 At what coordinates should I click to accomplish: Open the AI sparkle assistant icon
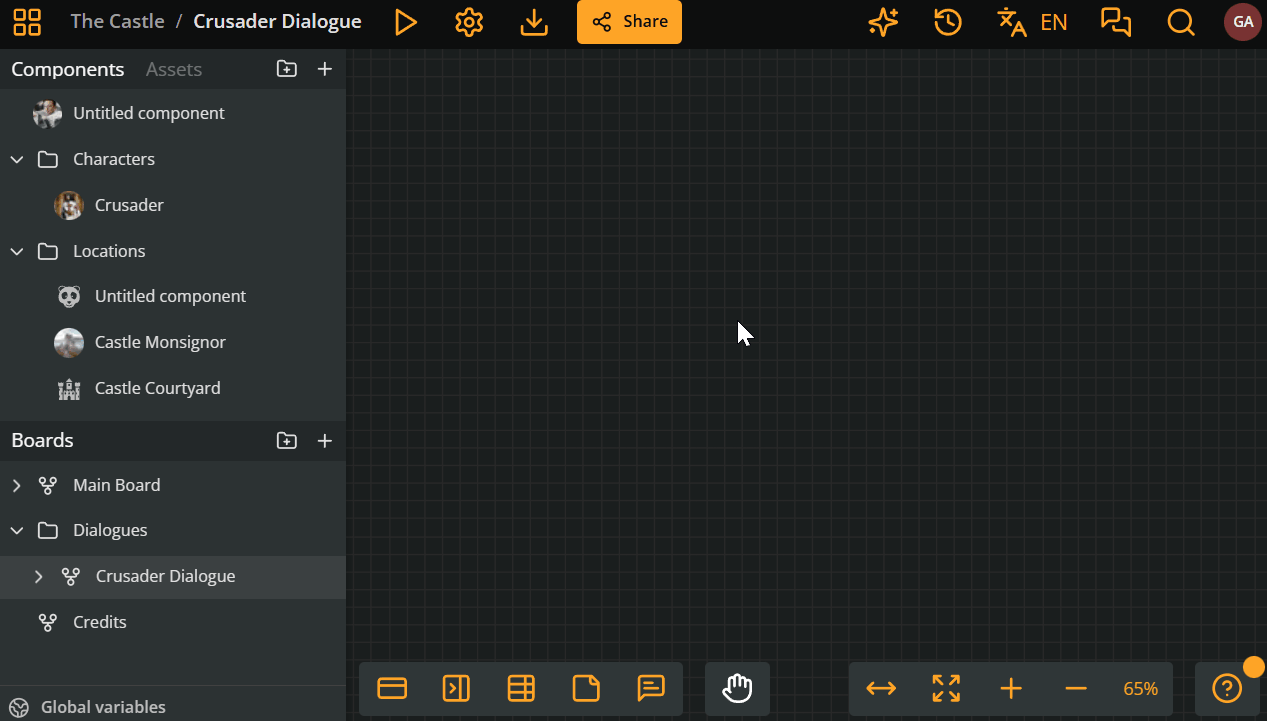[883, 22]
